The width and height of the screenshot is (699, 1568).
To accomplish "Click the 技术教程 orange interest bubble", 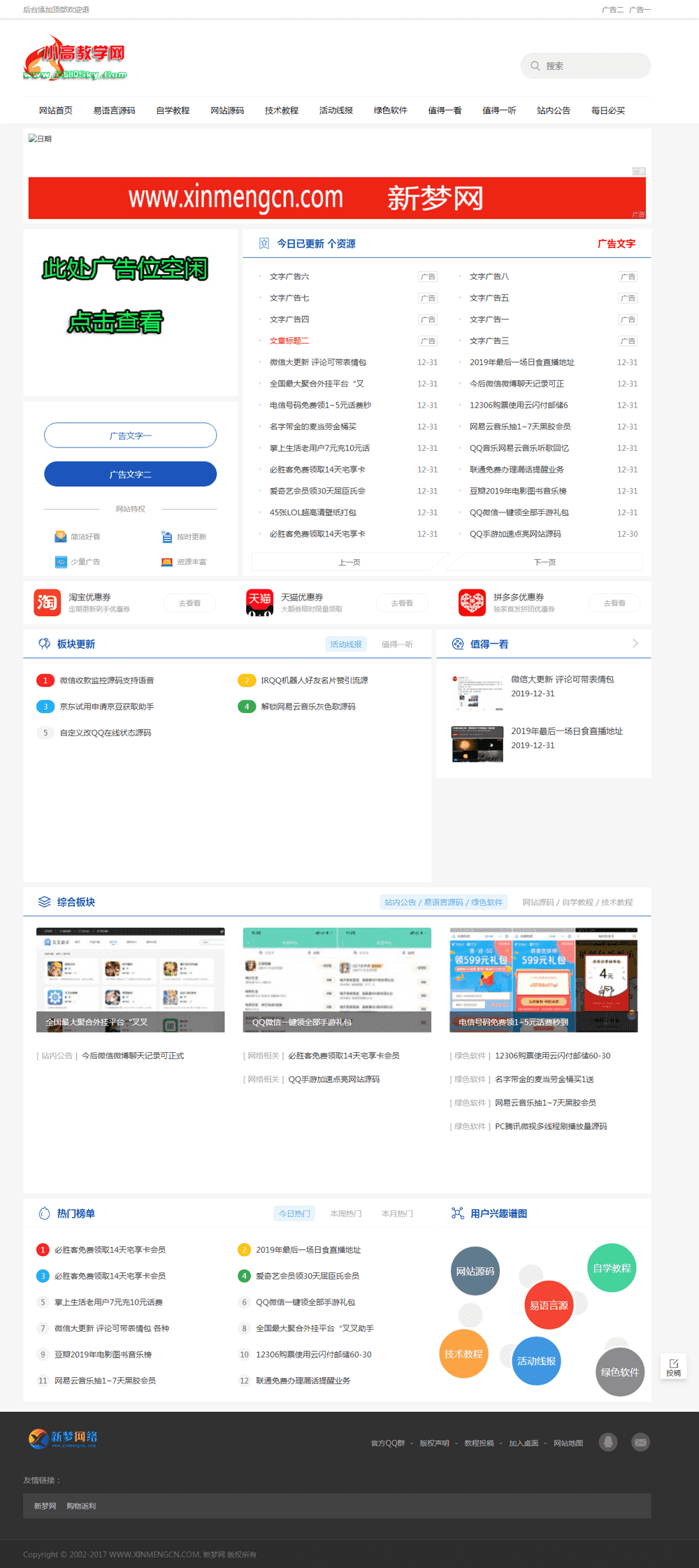I will pyautogui.click(x=463, y=1353).
